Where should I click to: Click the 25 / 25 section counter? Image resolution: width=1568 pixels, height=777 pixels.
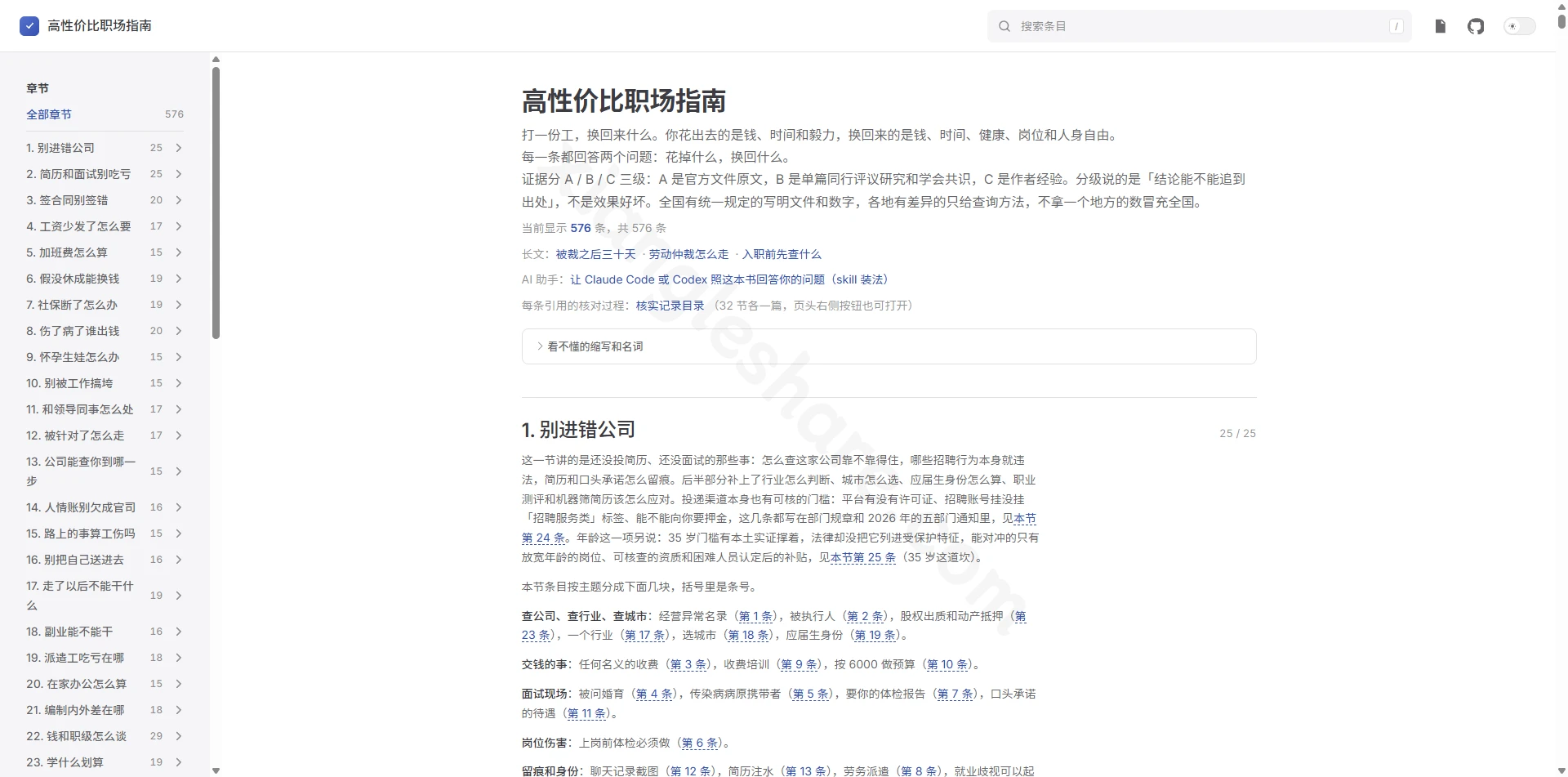coord(1237,433)
